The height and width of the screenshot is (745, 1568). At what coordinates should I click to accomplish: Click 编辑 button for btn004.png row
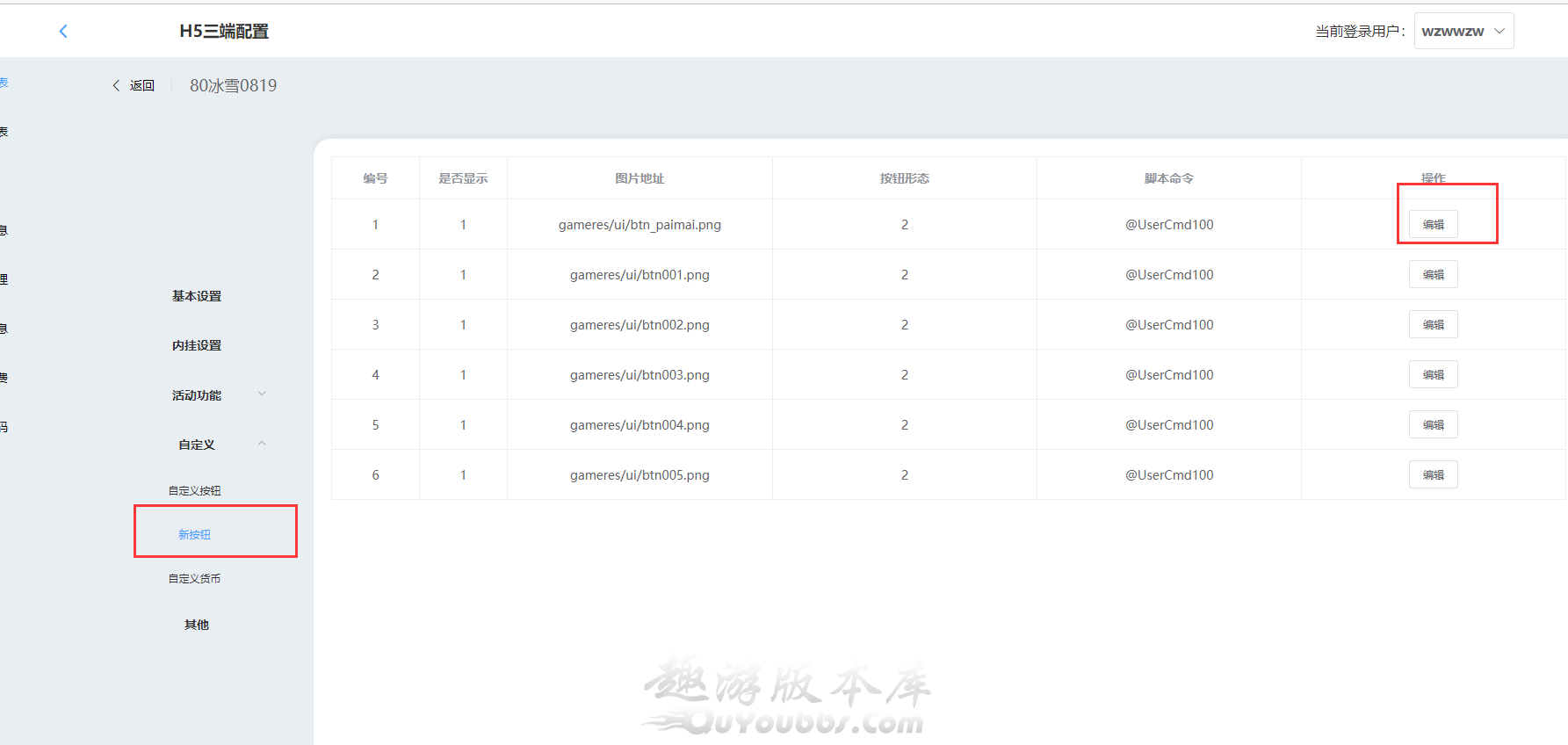1433,425
